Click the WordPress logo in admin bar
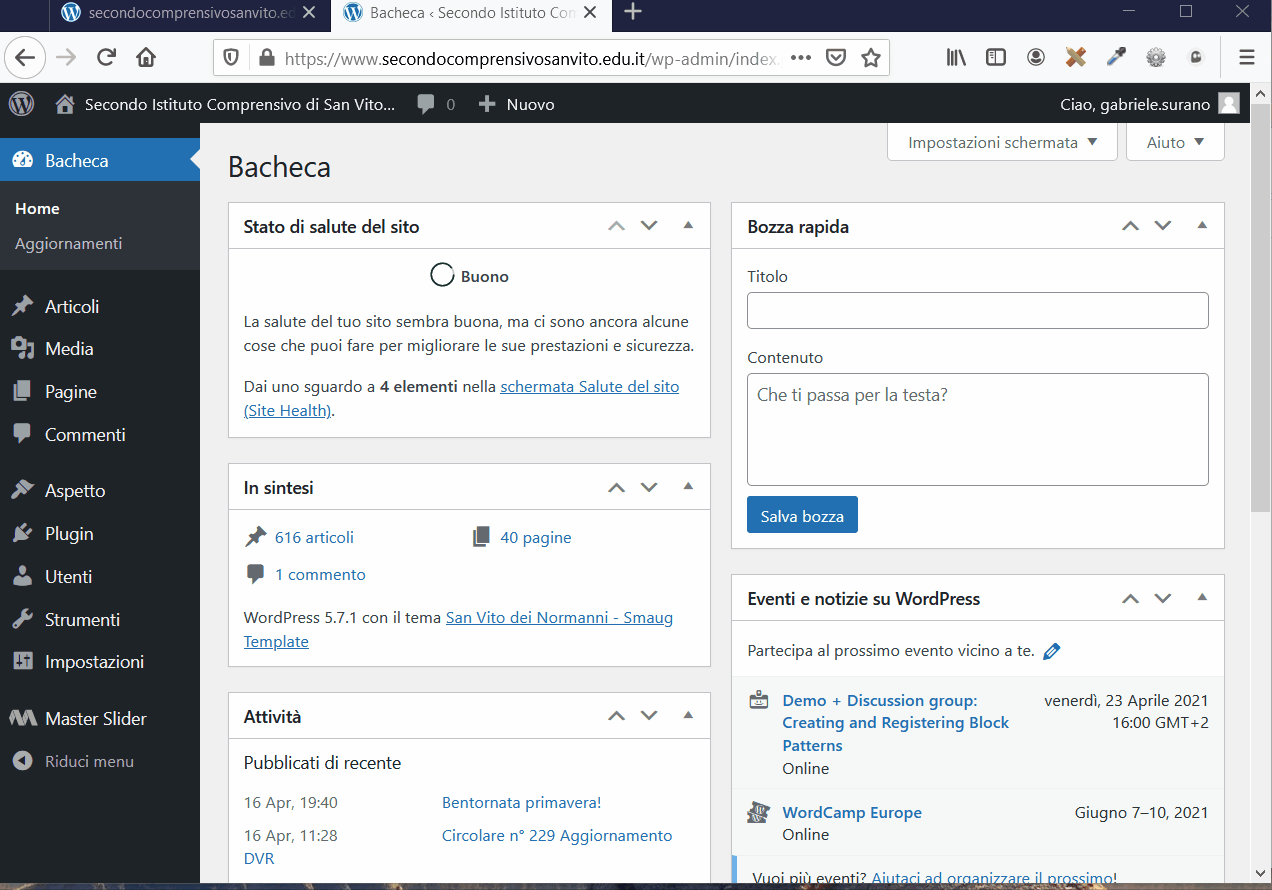 pyautogui.click(x=21, y=104)
